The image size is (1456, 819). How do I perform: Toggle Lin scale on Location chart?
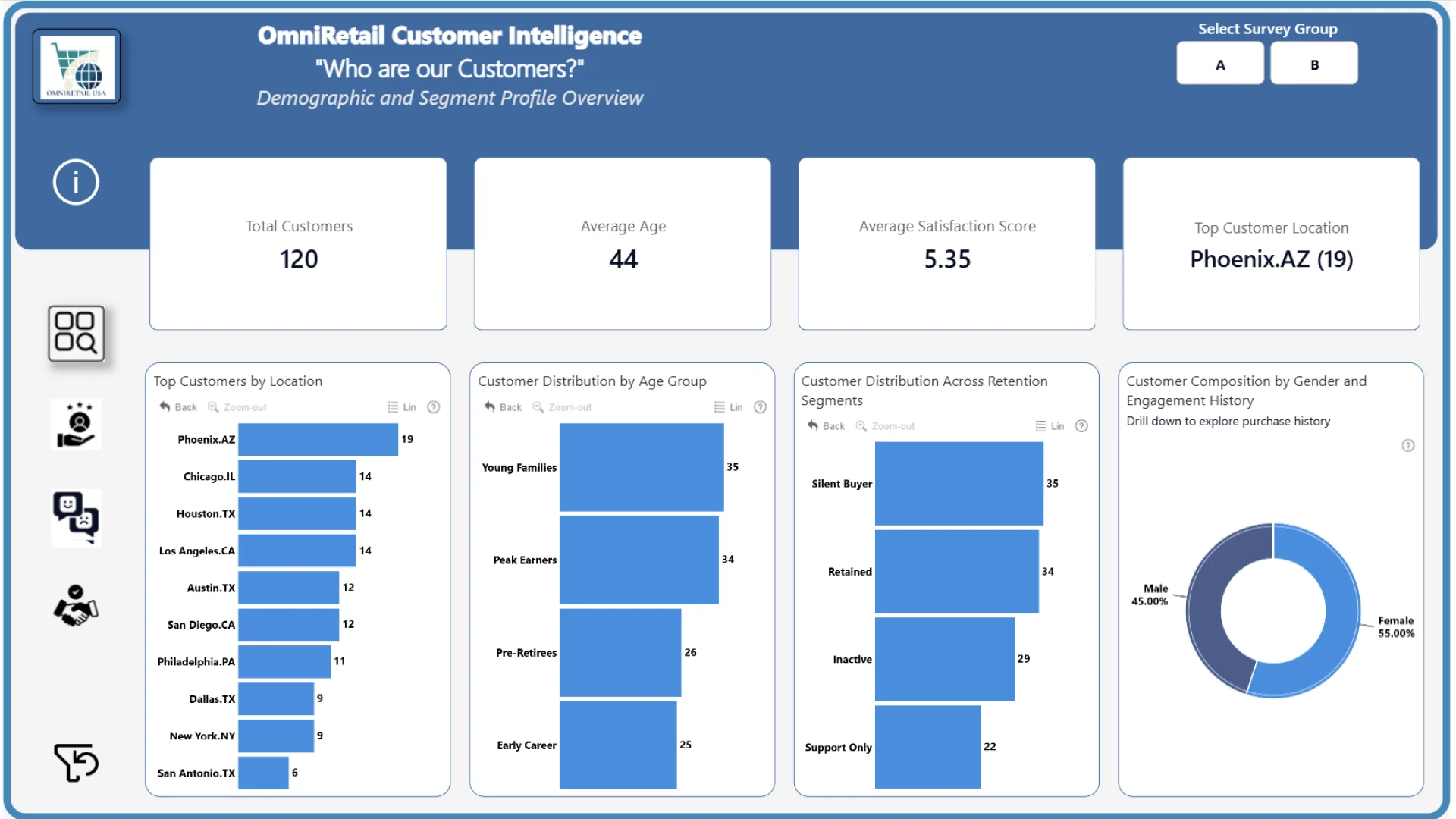[x=402, y=407]
